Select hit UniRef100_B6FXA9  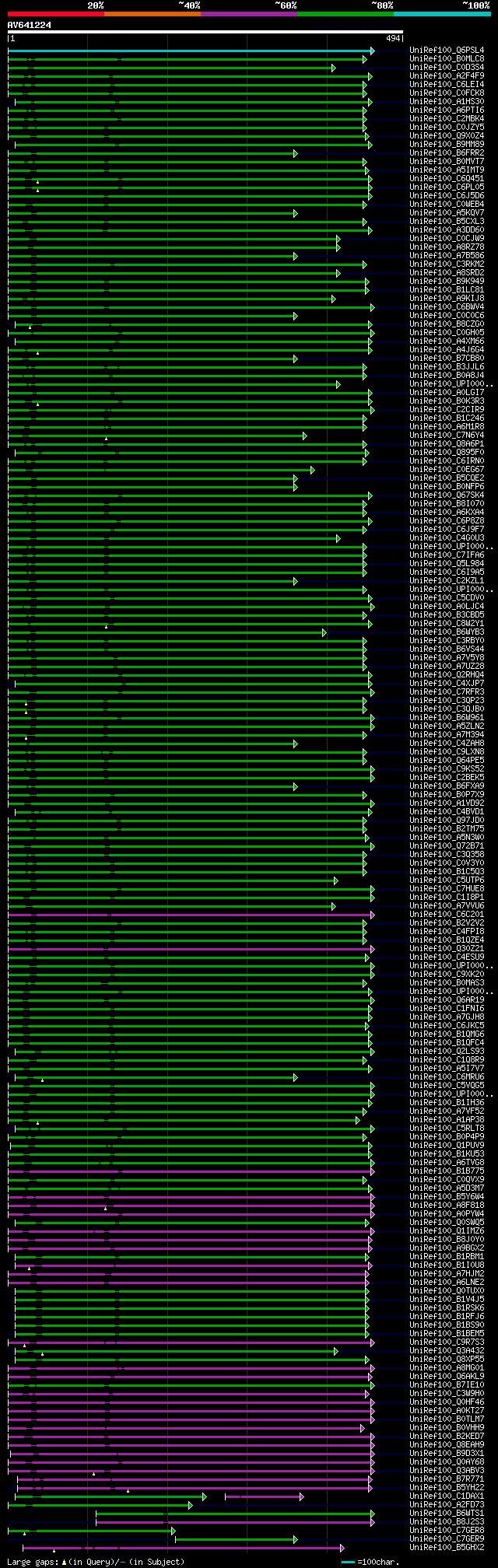tap(447, 786)
